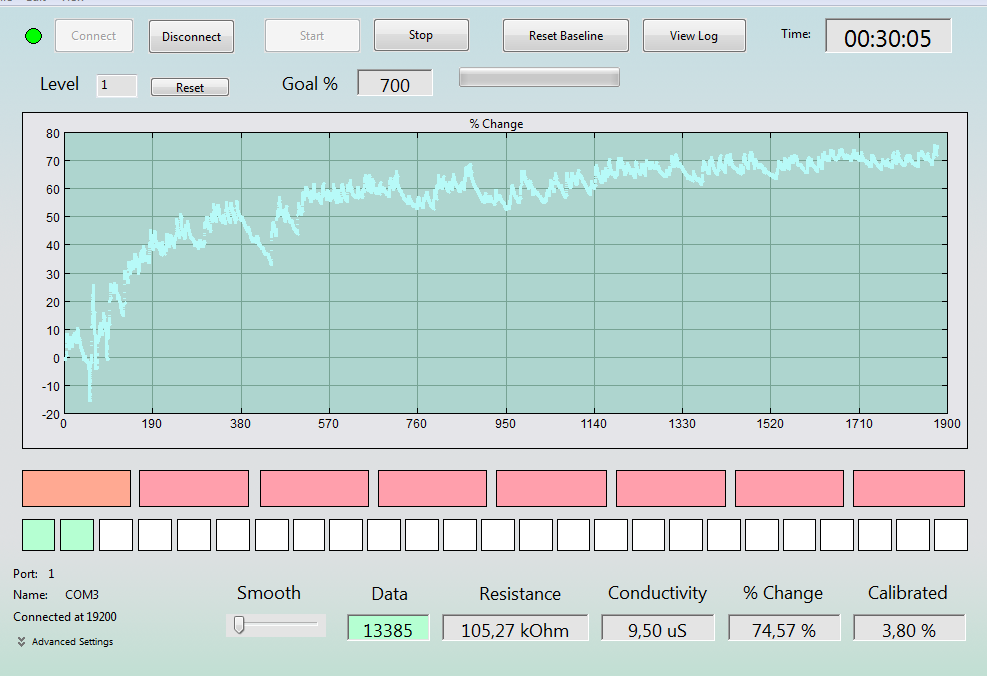Select the last pink stage block
This screenshot has width=987, height=676.
click(x=909, y=488)
